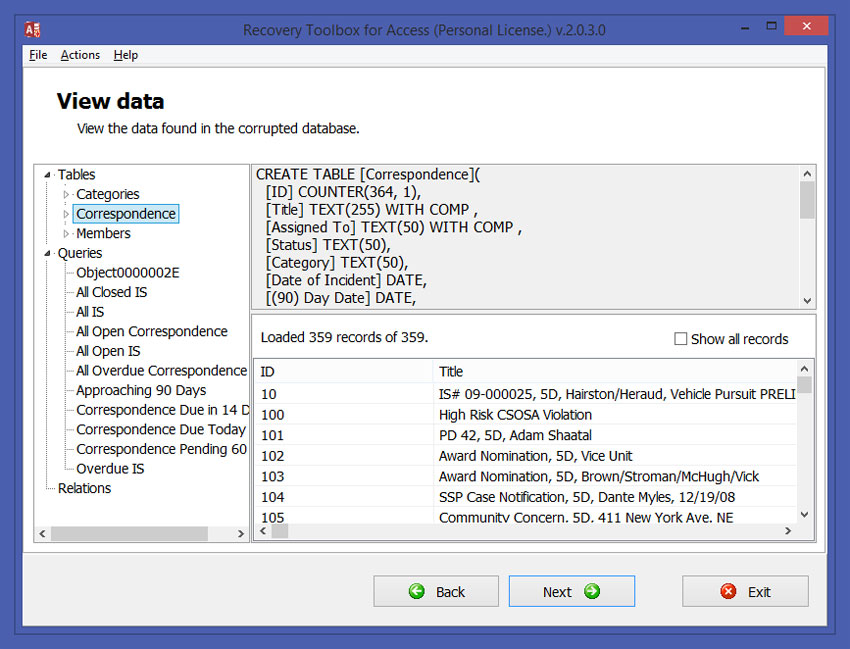
Task: Expand the Categories table node
Action: [x=67, y=194]
